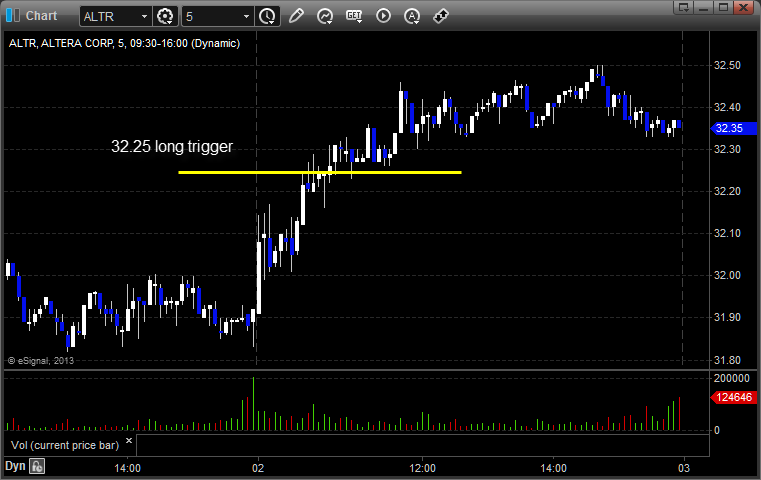Click the blue Chart window link icon

point(13,16)
